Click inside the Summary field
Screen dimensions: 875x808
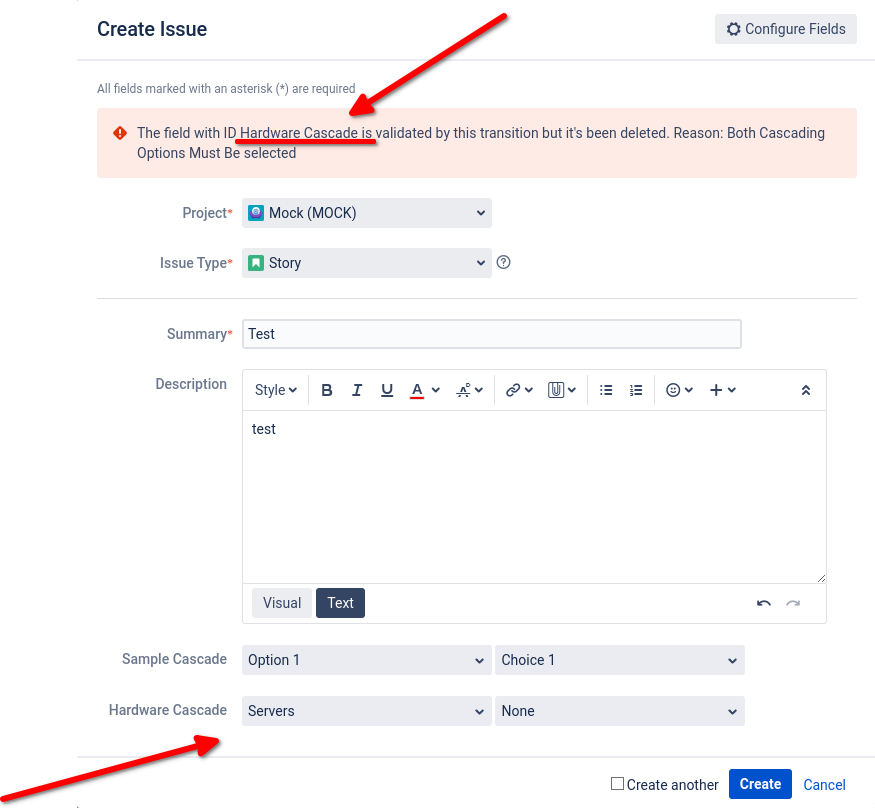[490, 333]
